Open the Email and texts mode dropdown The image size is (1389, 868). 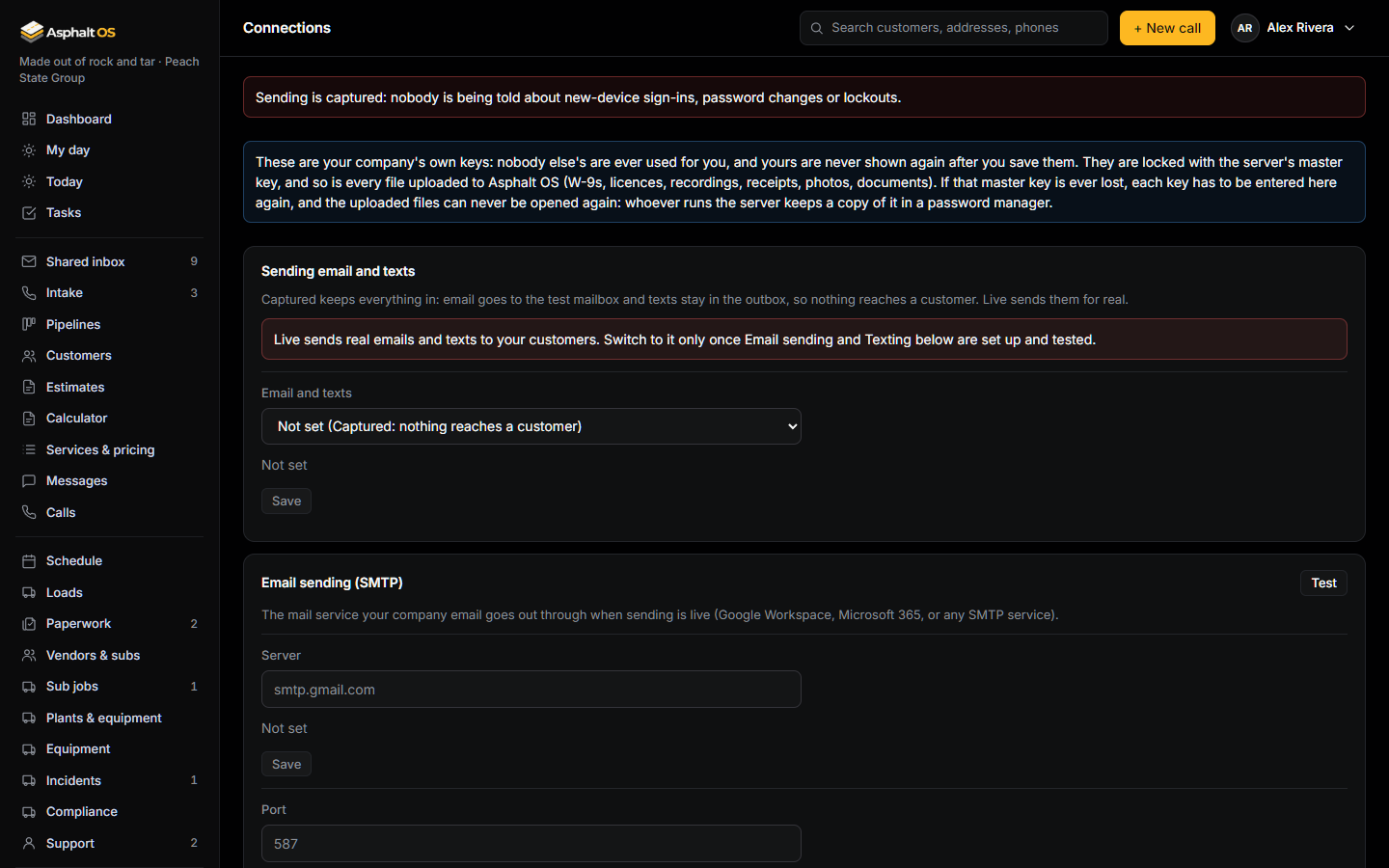tap(531, 426)
